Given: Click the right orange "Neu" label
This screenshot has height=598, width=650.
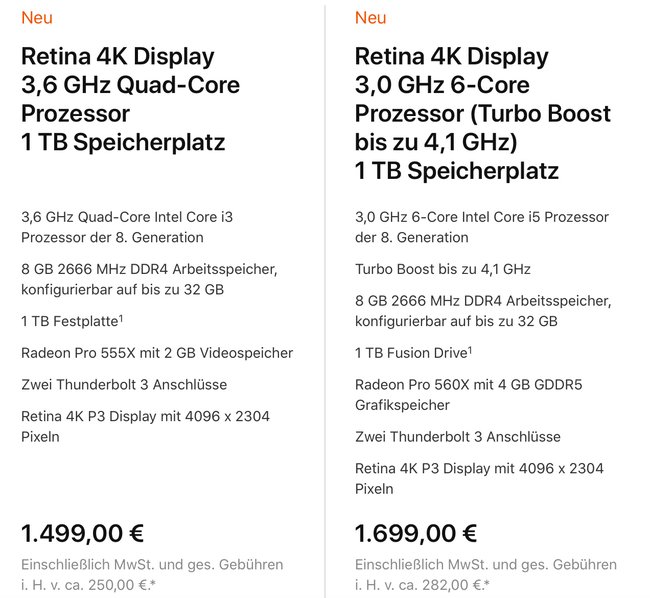Looking at the screenshot, I should pos(371,18).
